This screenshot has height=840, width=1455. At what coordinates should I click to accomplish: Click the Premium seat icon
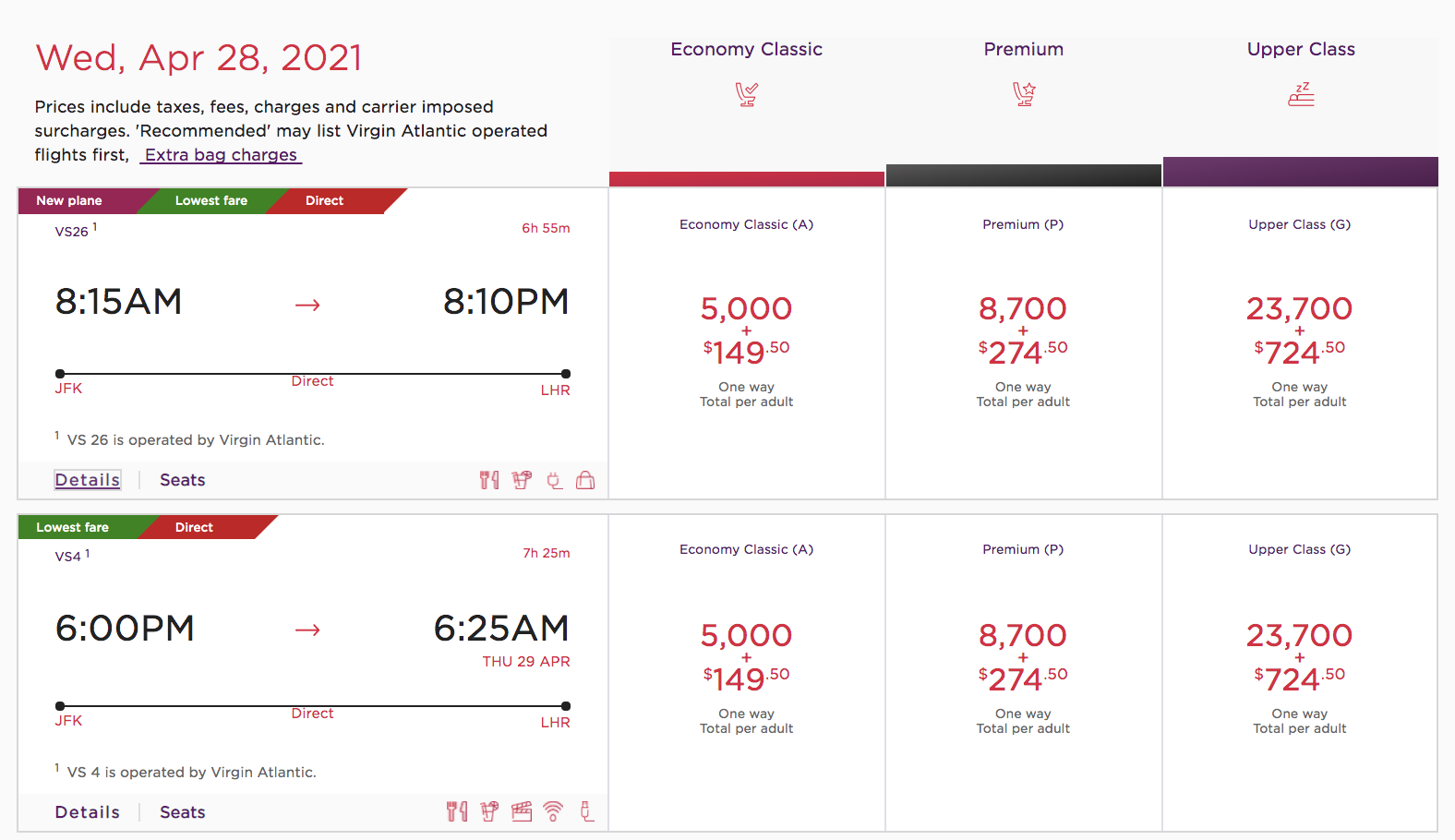[x=1023, y=93]
